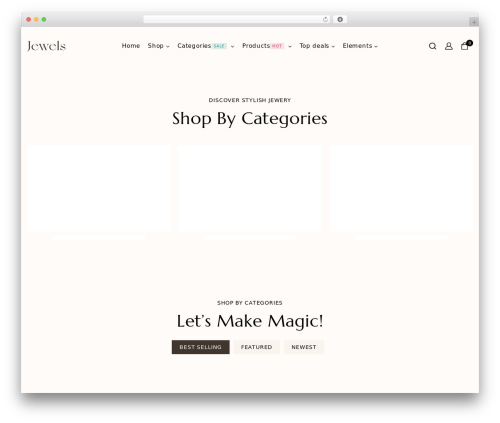Select the Best Selling tab
This screenshot has width=500, height=423.
201,347
